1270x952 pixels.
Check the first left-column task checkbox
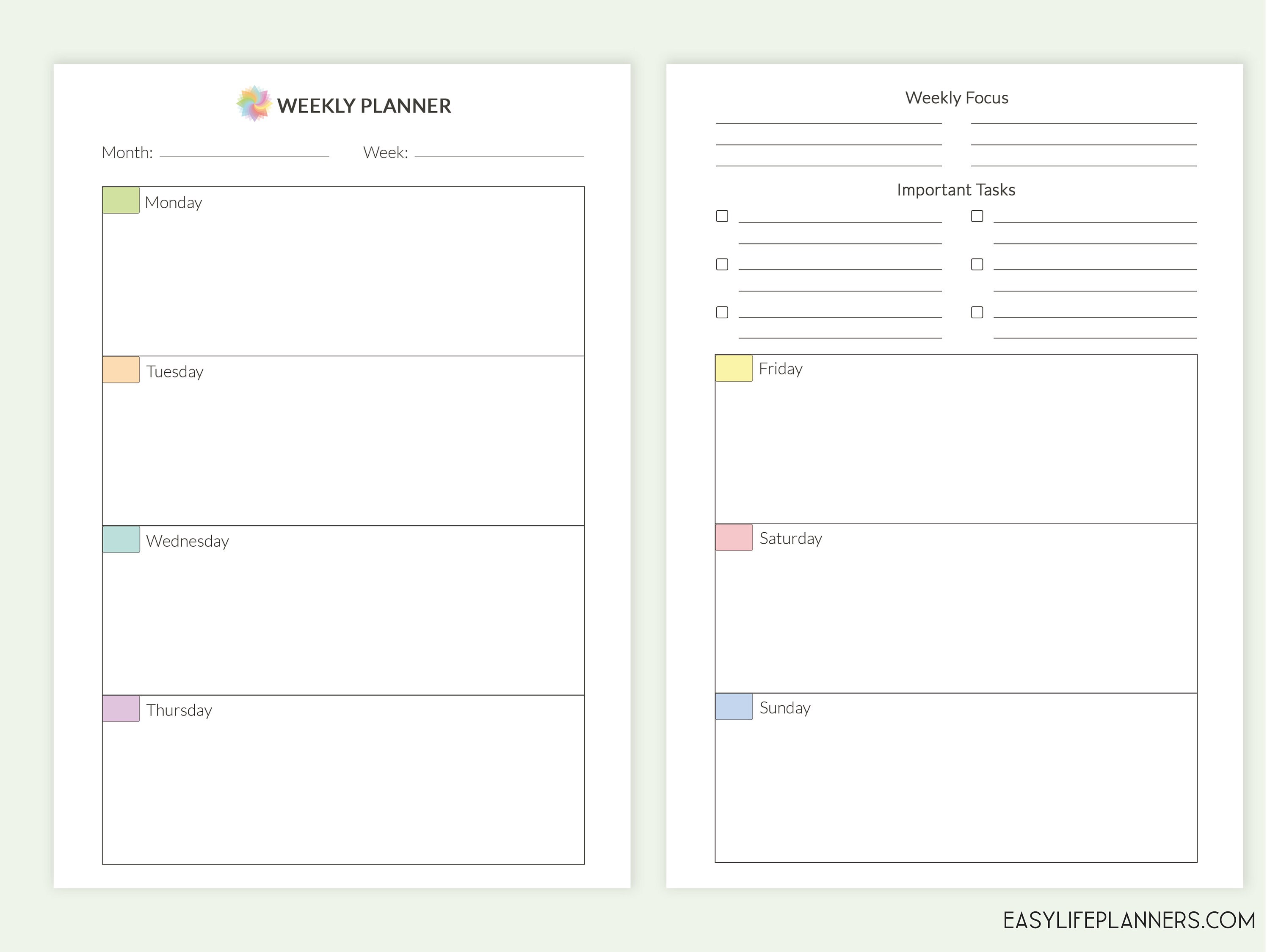(x=722, y=216)
